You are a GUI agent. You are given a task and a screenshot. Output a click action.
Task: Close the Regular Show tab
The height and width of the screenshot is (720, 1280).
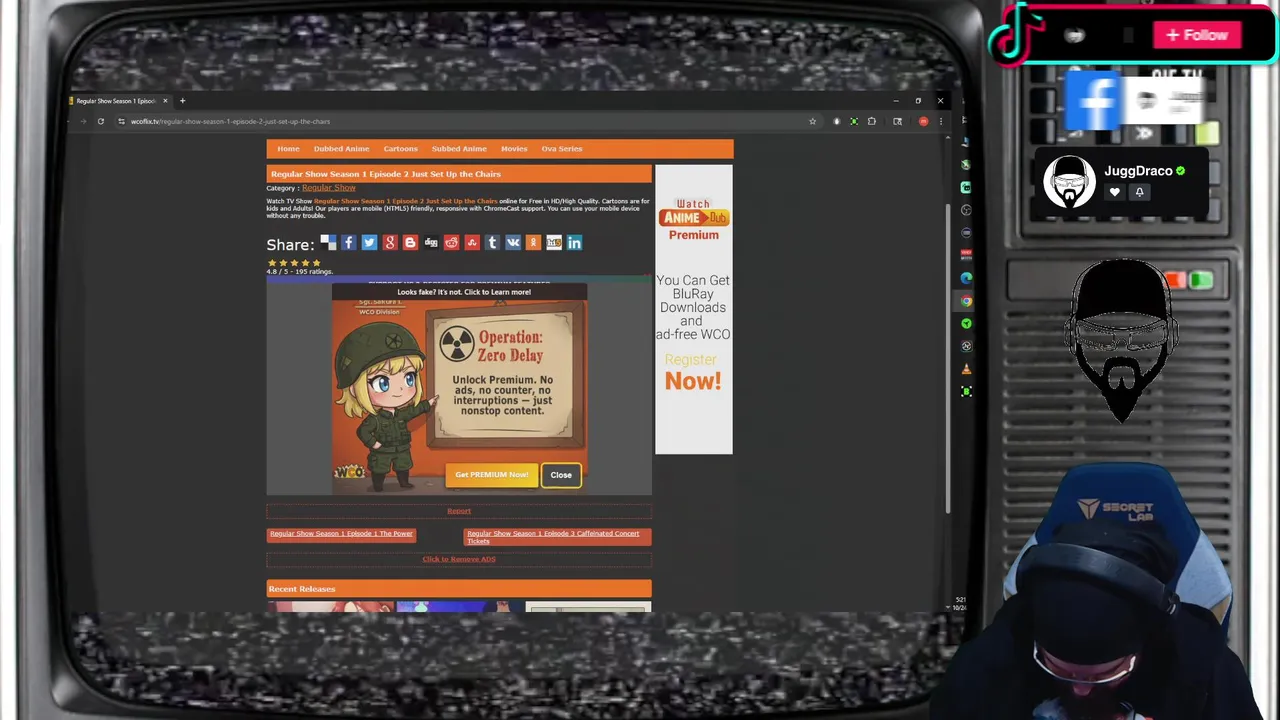[166, 101]
